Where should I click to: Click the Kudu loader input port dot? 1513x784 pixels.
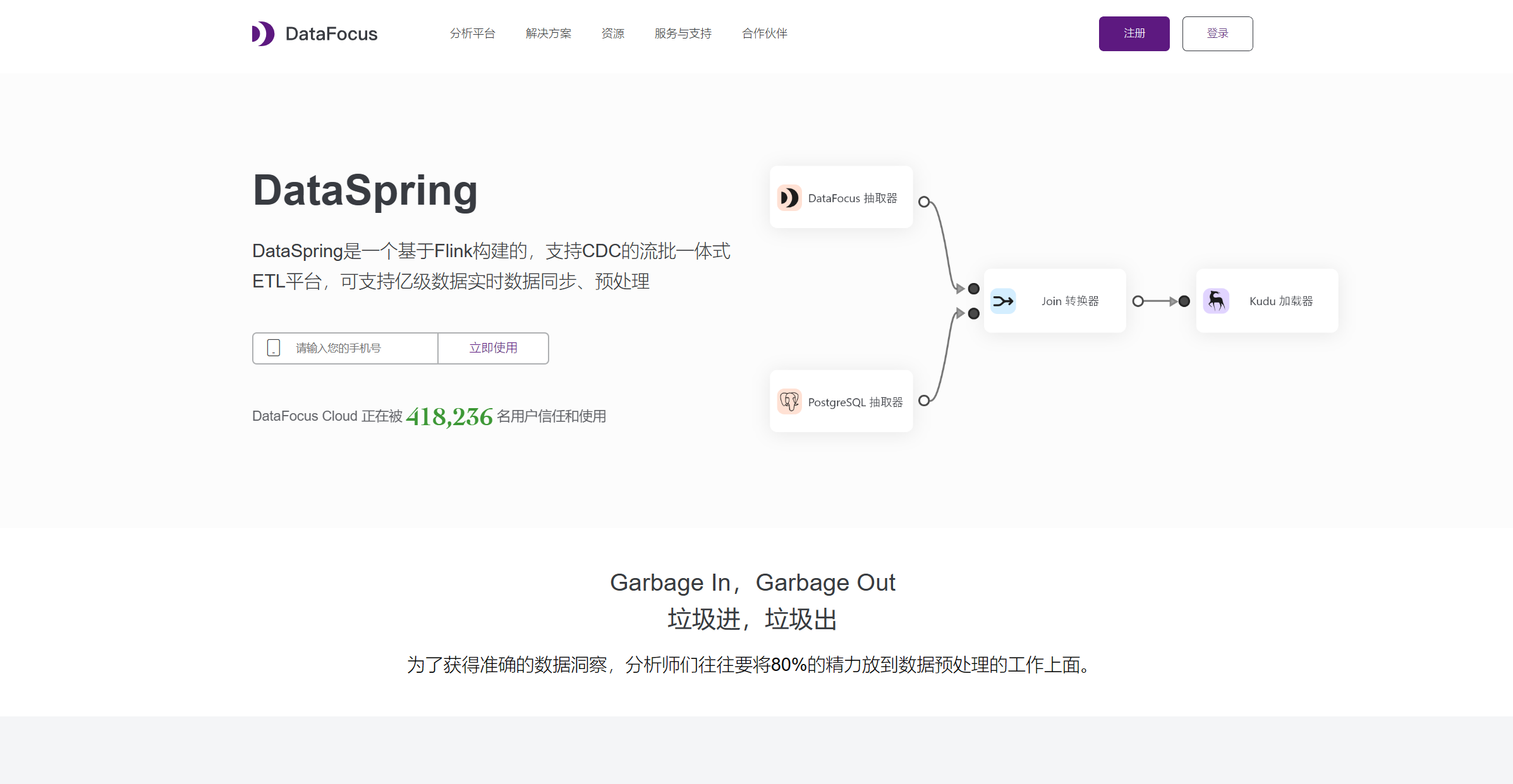pos(1184,301)
